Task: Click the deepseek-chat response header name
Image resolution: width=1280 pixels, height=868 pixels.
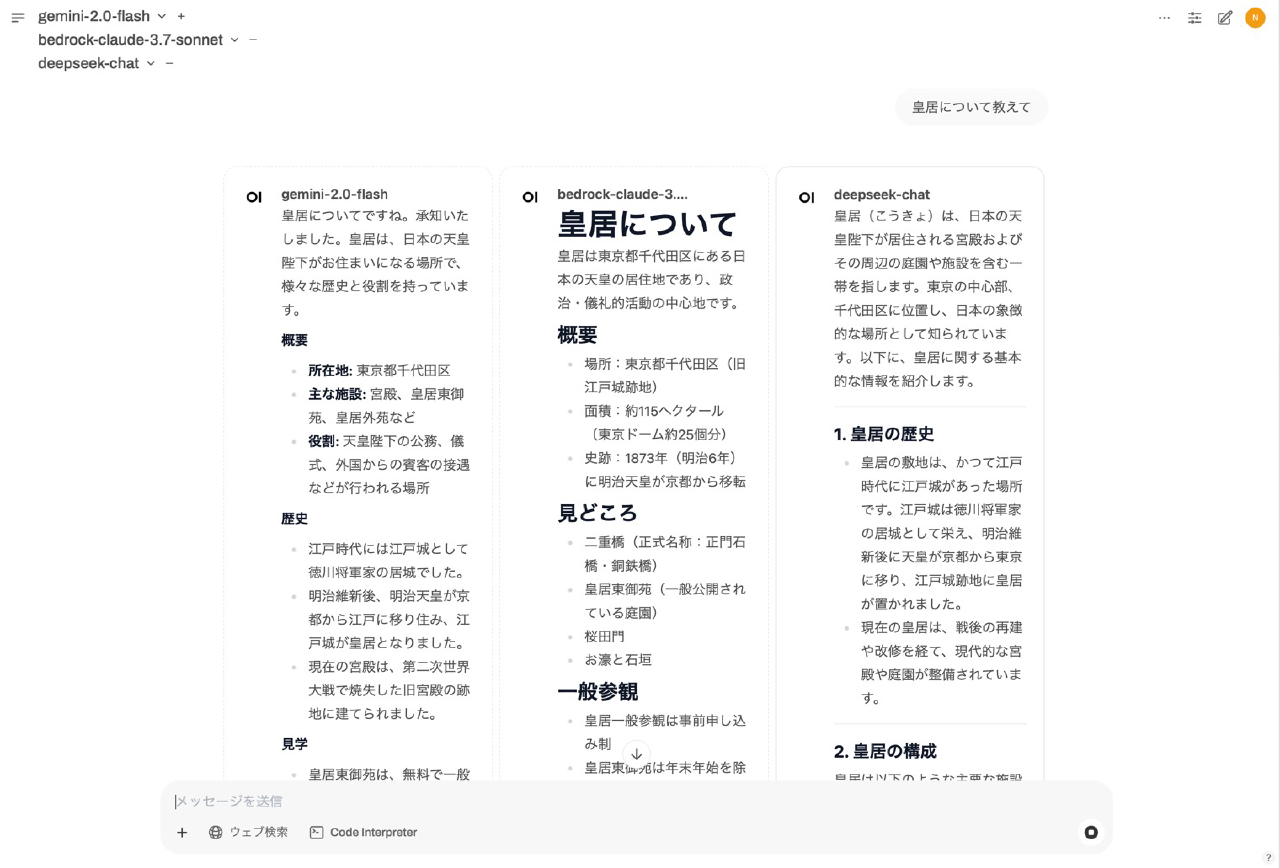Action: click(882, 194)
